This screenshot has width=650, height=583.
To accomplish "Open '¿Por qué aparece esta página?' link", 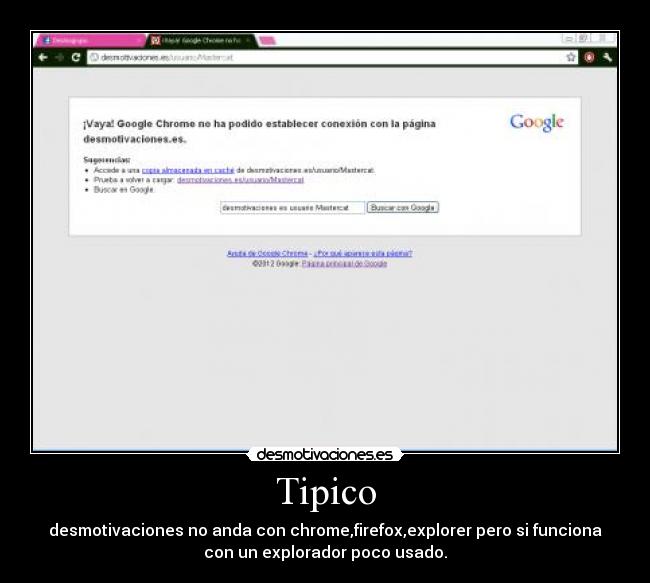I will 363,253.
